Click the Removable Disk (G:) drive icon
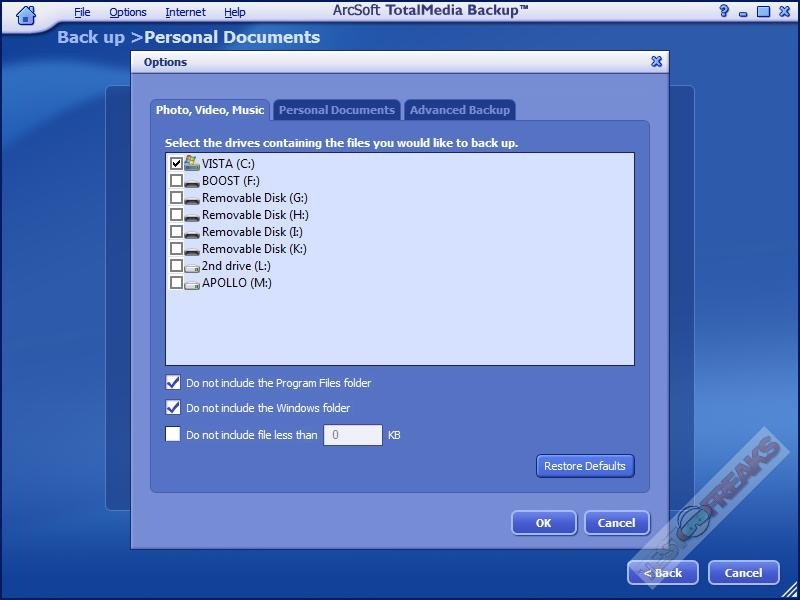Image resolution: width=800 pixels, height=600 pixels. 192,198
